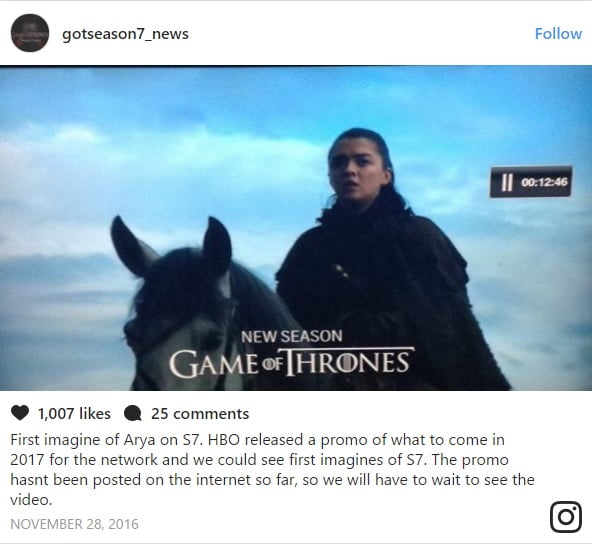View the 25 comments link
Viewport: 592px width, 544px height.
click(x=200, y=414)
